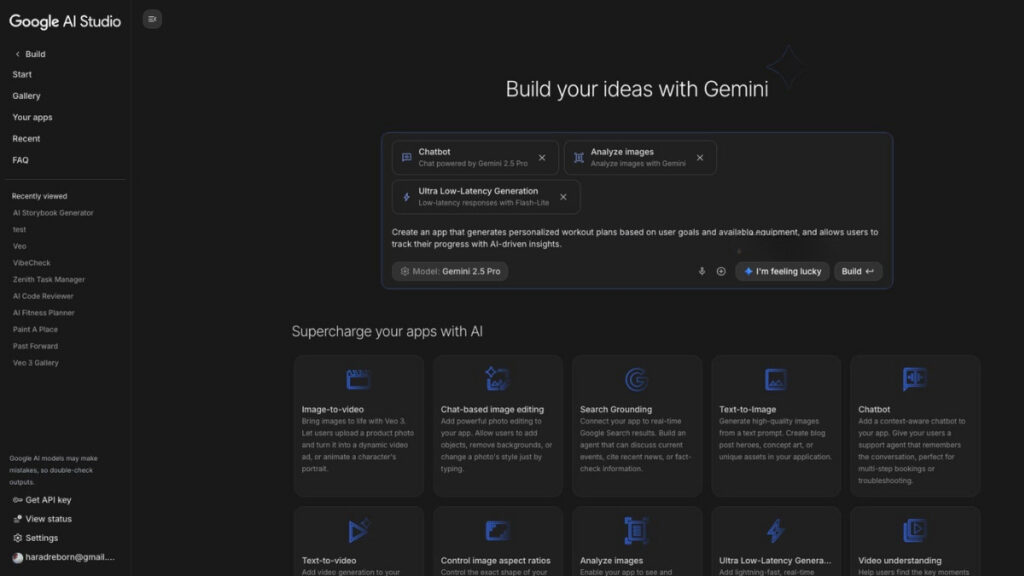Image resolution: width=1024 pixels, height=576 pixels.
Task: Open Settings from the sidebar
Action: point(41,538)
